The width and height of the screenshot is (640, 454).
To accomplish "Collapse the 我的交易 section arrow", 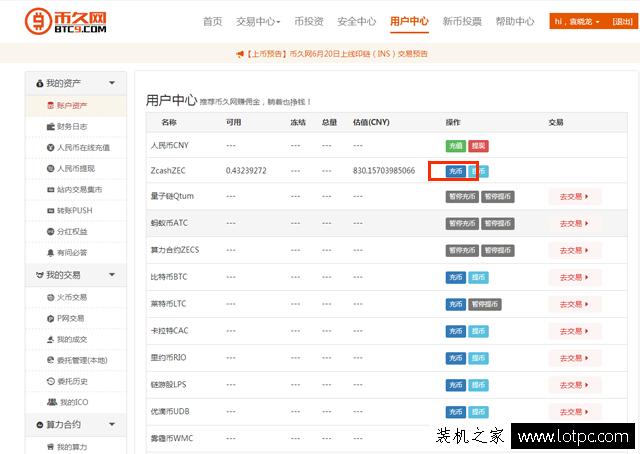I will click(x=112, y=275).
